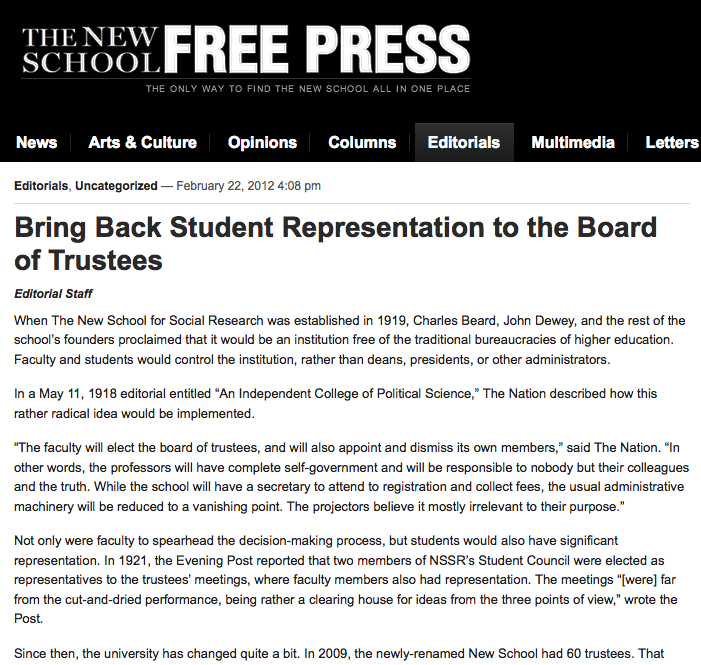701x665 pixels.
Task: Click The New School Free Press logo
Action: [246, 58]
